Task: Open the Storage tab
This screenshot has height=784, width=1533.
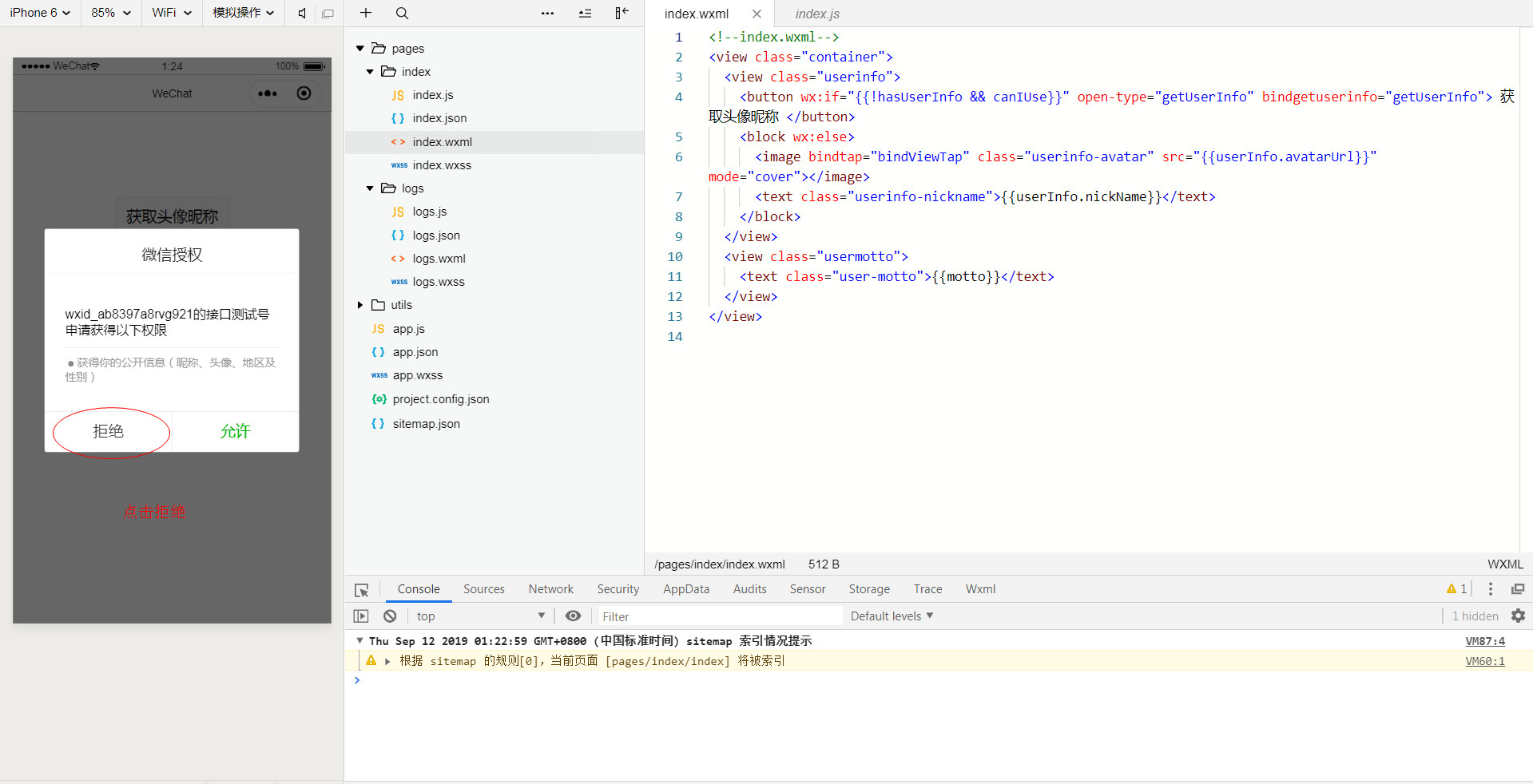Action: click(x=869, y=589)
